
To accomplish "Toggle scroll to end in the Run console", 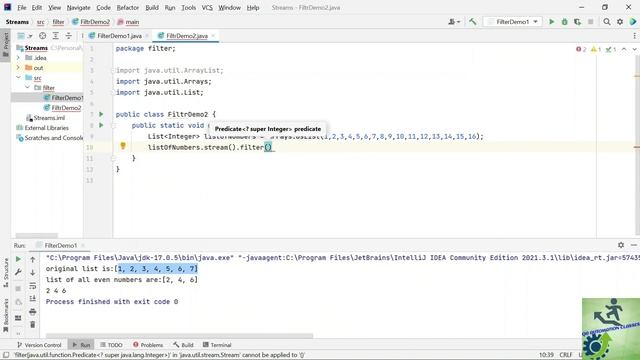I will pyautogui.click(x=33, y=299).
